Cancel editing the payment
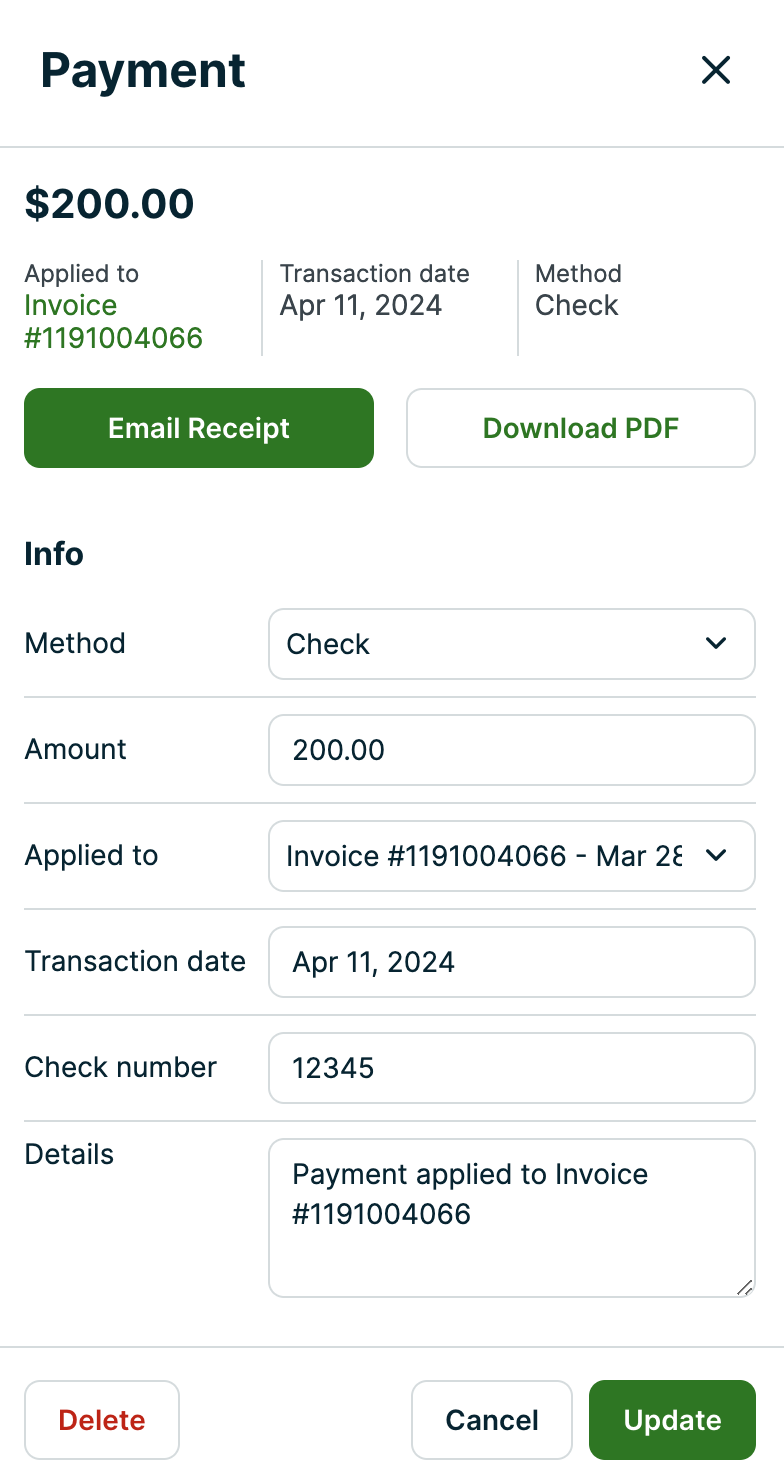Image resolution: width=784 pixels, height=1482 pixels. [x=491, y=1420]
